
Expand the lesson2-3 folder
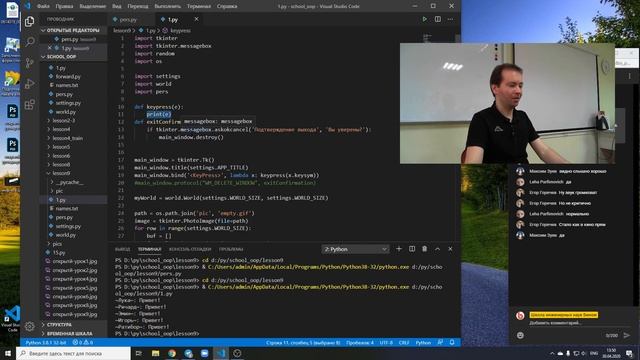(63, 120)
